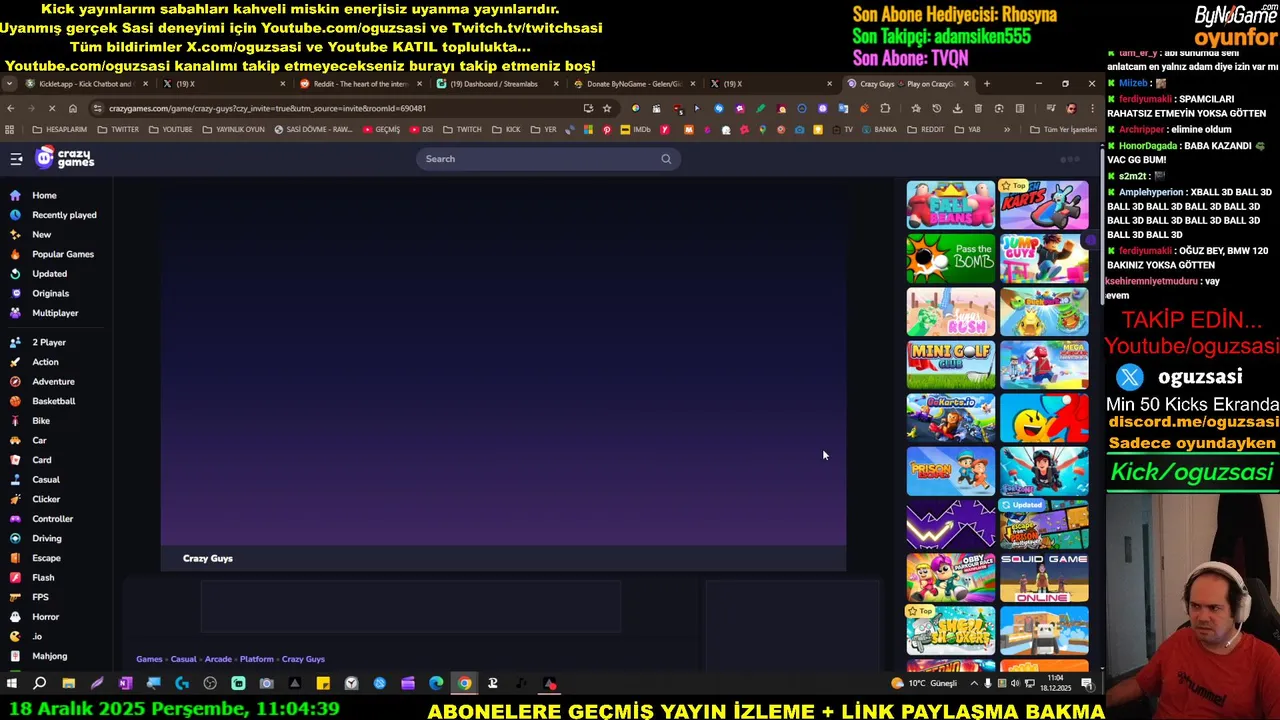The image size is (1280, 720).
Task: Focus the CrazyGames search box
Action: tap(548, 159)
